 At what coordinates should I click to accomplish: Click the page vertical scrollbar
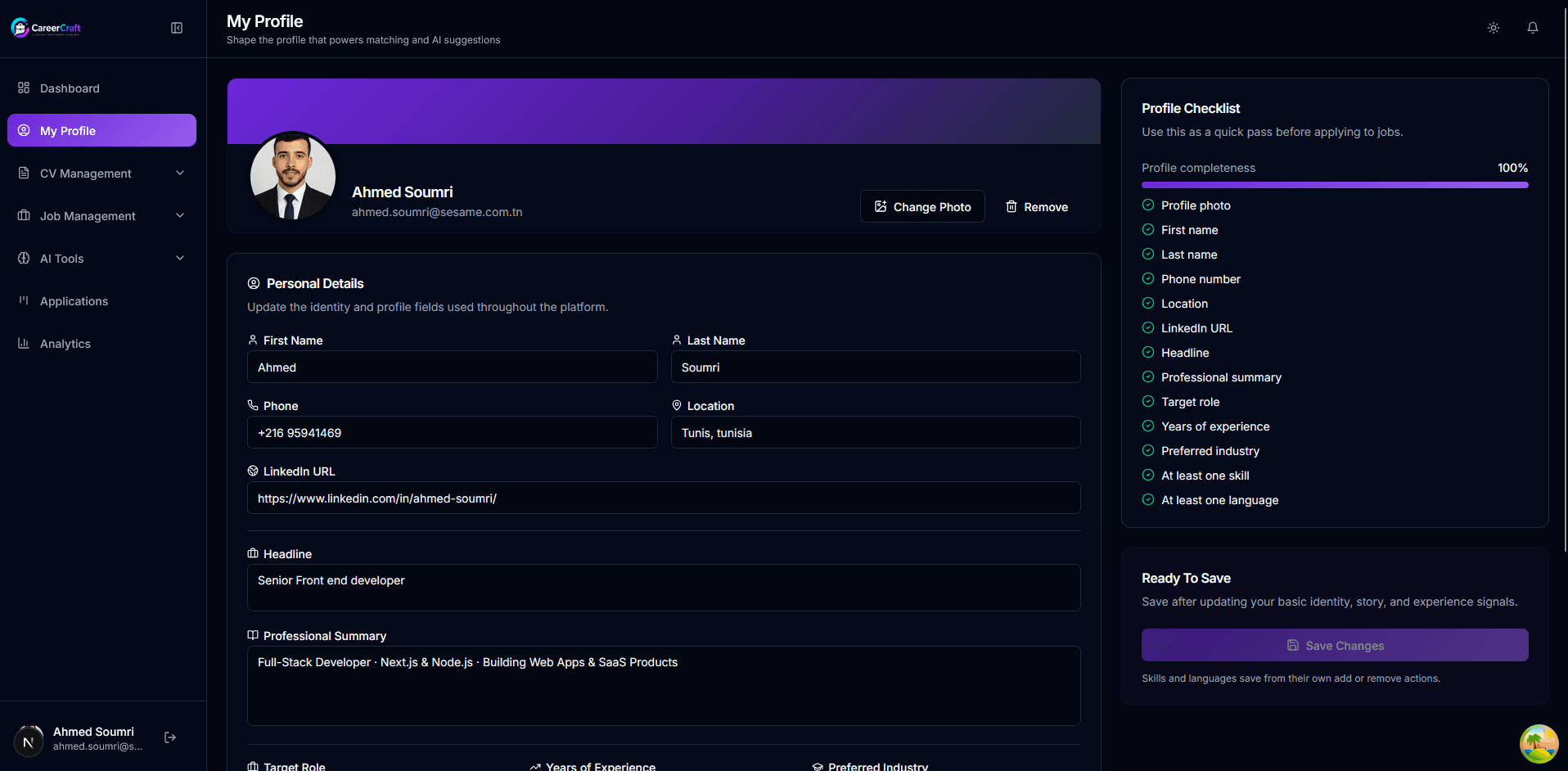[x=1565, y=278]
